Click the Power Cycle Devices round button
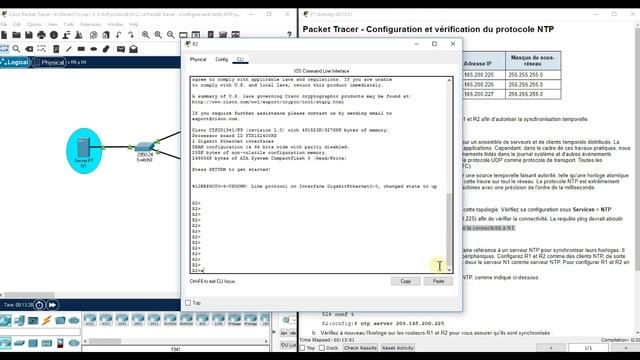The width and height of the screenshot is (640, 360). pyautogui.click(x=39, y=305)
